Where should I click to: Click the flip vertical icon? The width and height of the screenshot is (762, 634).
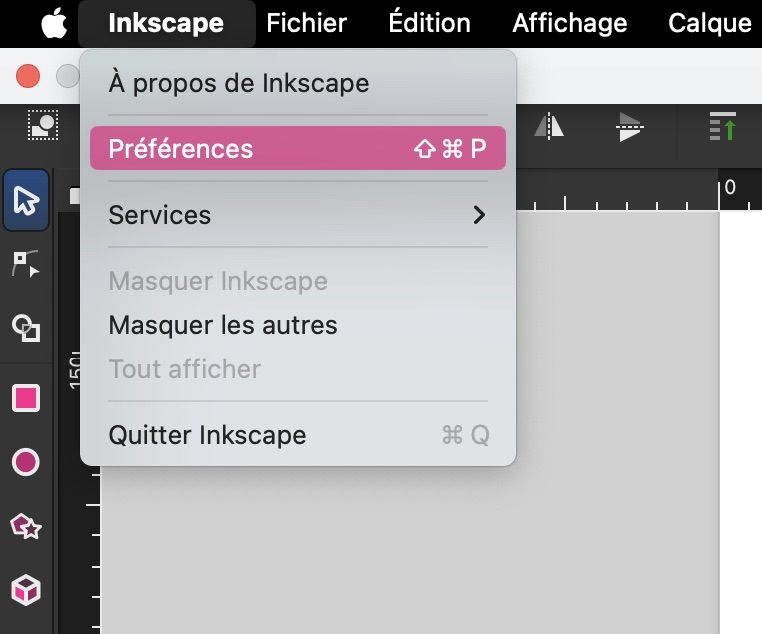click(x=629, y=127)
